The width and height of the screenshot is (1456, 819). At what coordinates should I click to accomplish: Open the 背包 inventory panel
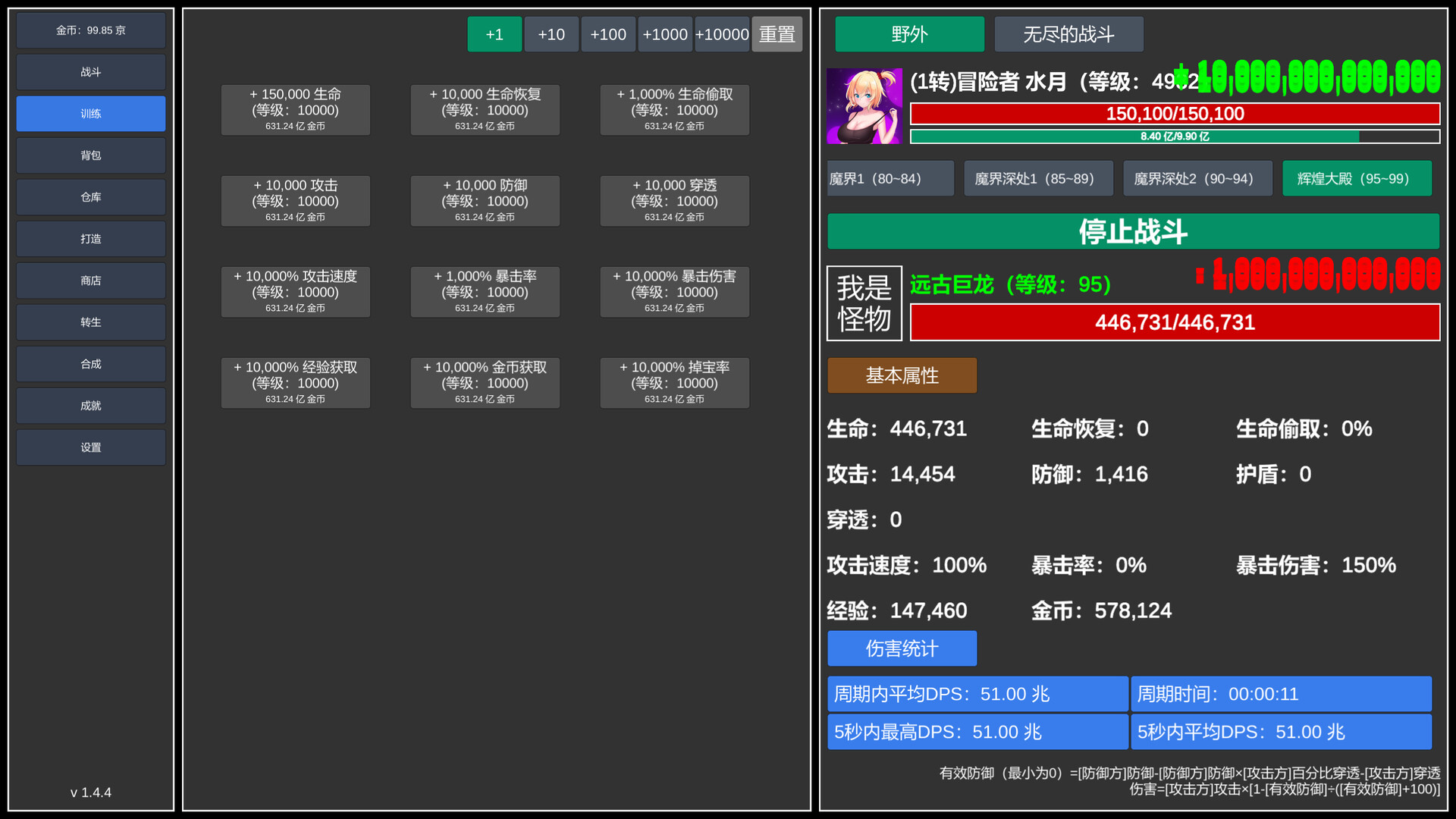pyautogui.click(x=90, y=155)
